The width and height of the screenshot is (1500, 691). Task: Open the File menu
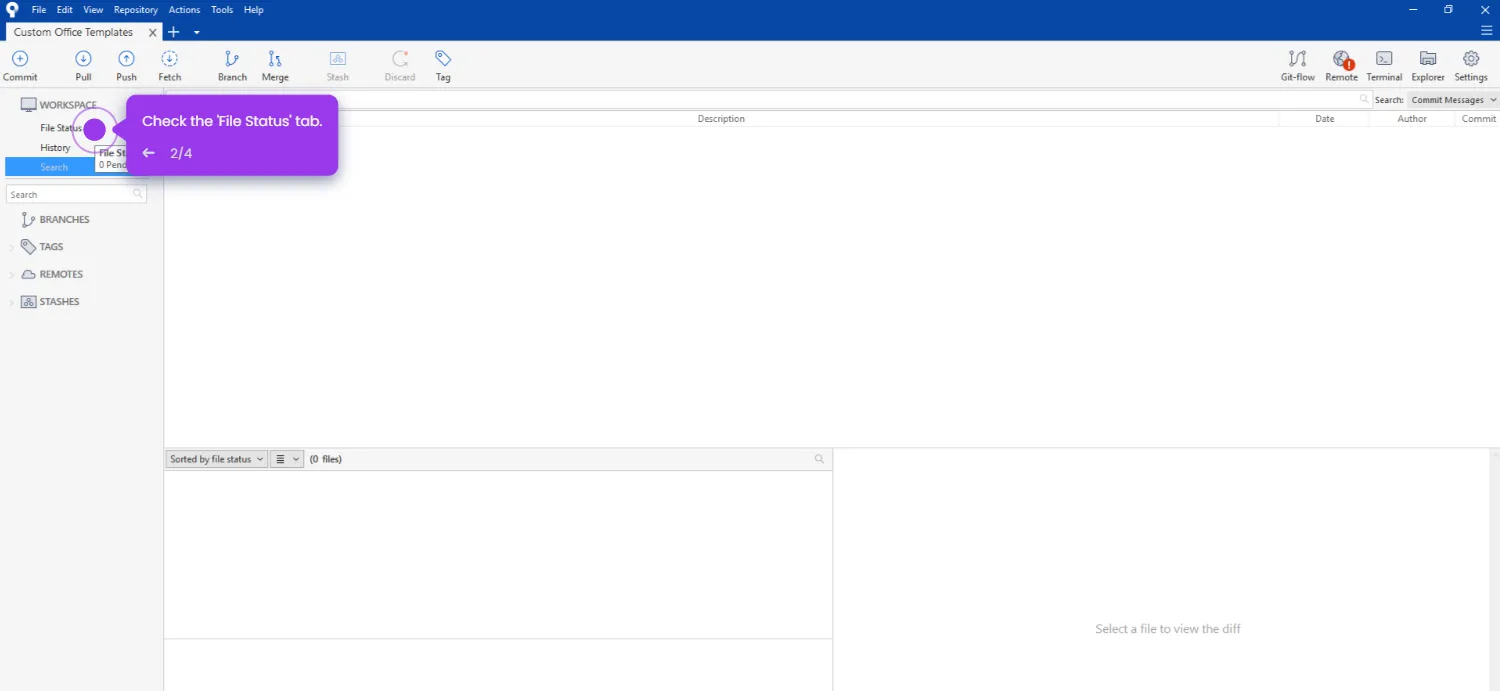[39, 10]
